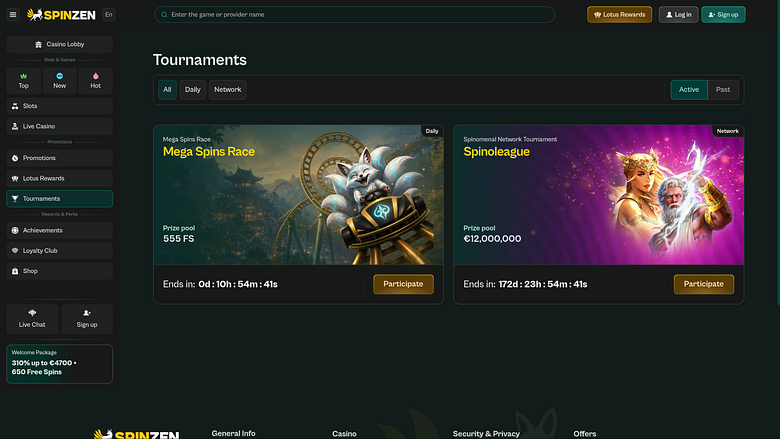The image size is (780, 439).
Task: Open the Welcome Package banner
Action: coord(60,364)
